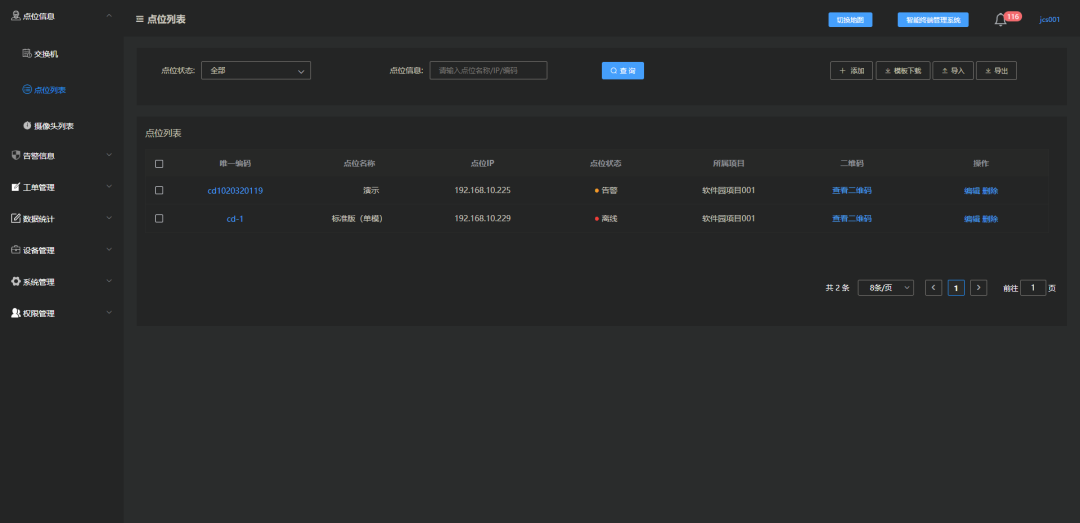
Task: Click the blue 查询 search button
Action: point(623,70)
